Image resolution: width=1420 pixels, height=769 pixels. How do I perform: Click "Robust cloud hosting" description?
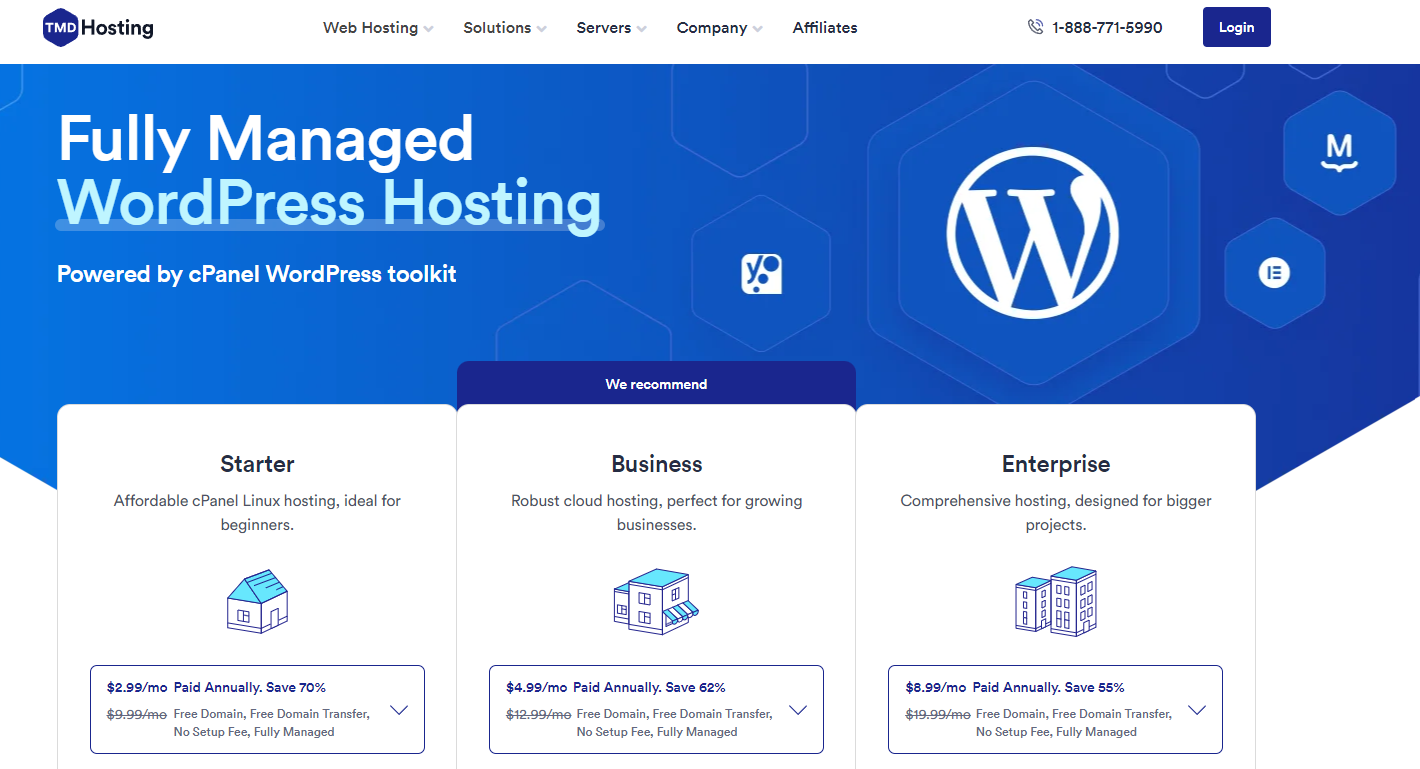click(656, 512)
